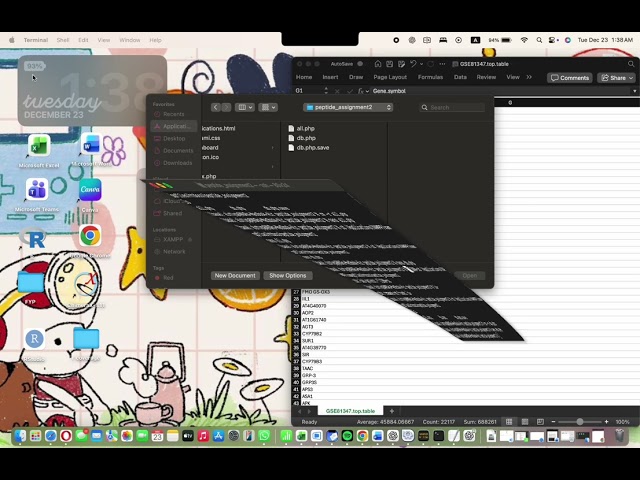Open the Shell menu in the menu bar

point(63,40)
